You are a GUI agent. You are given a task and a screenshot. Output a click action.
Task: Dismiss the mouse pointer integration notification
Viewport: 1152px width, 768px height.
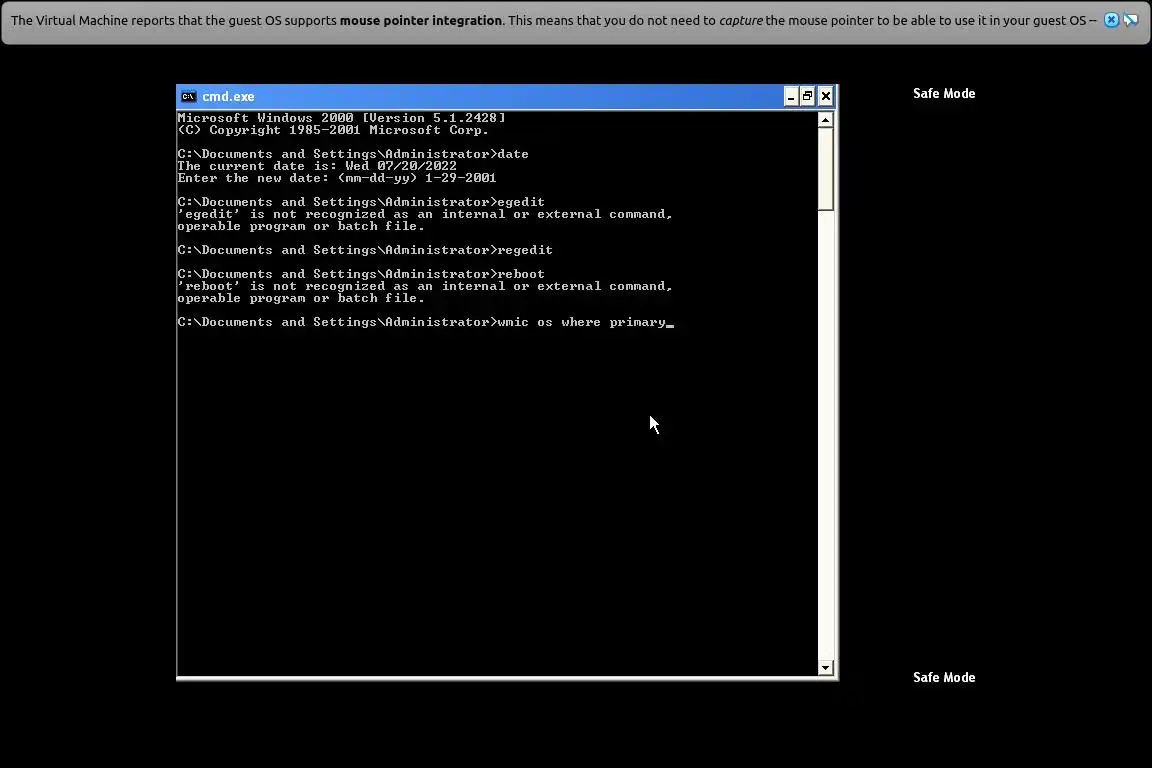(1112, 20)
